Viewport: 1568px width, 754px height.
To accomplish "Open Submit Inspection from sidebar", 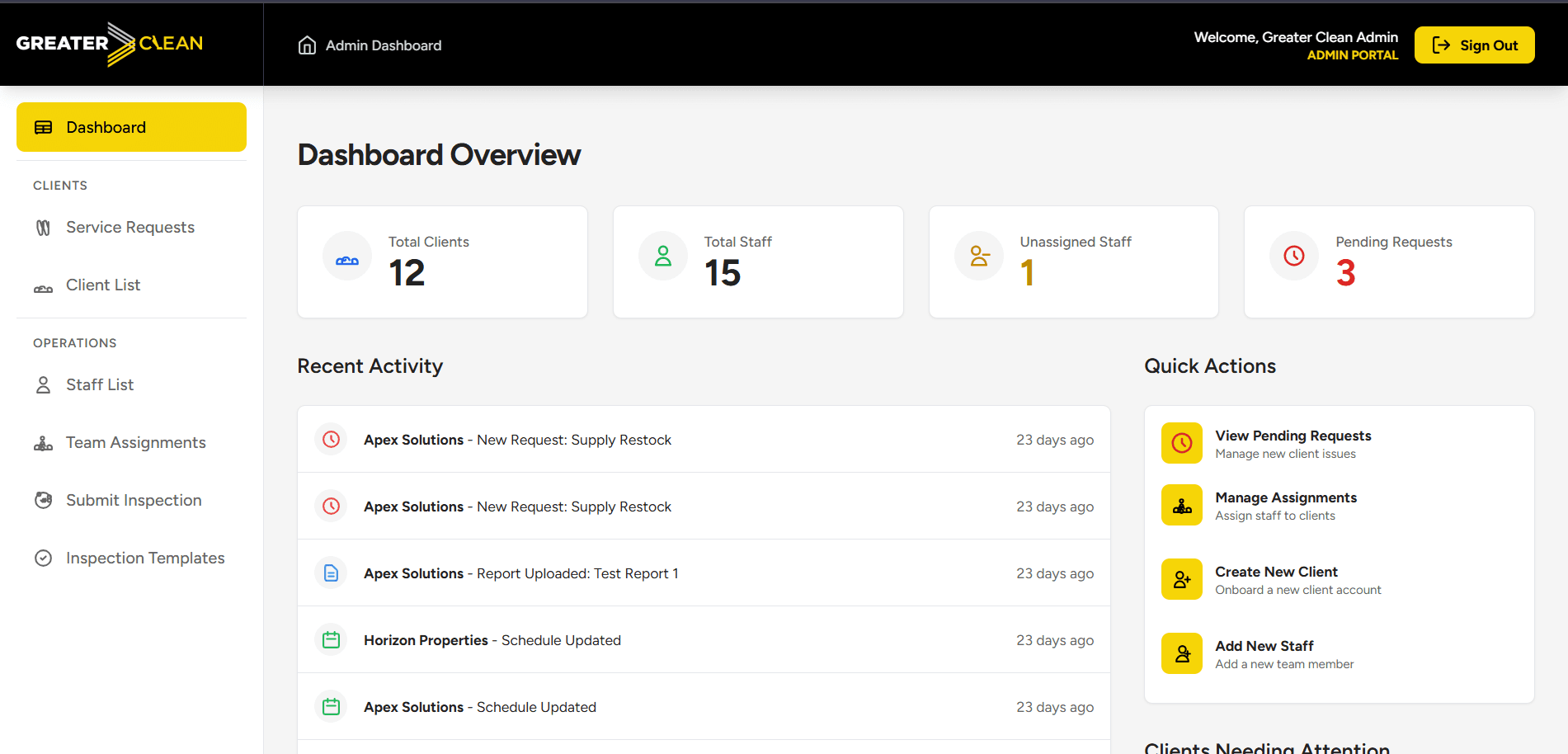I will click(134, 501).
